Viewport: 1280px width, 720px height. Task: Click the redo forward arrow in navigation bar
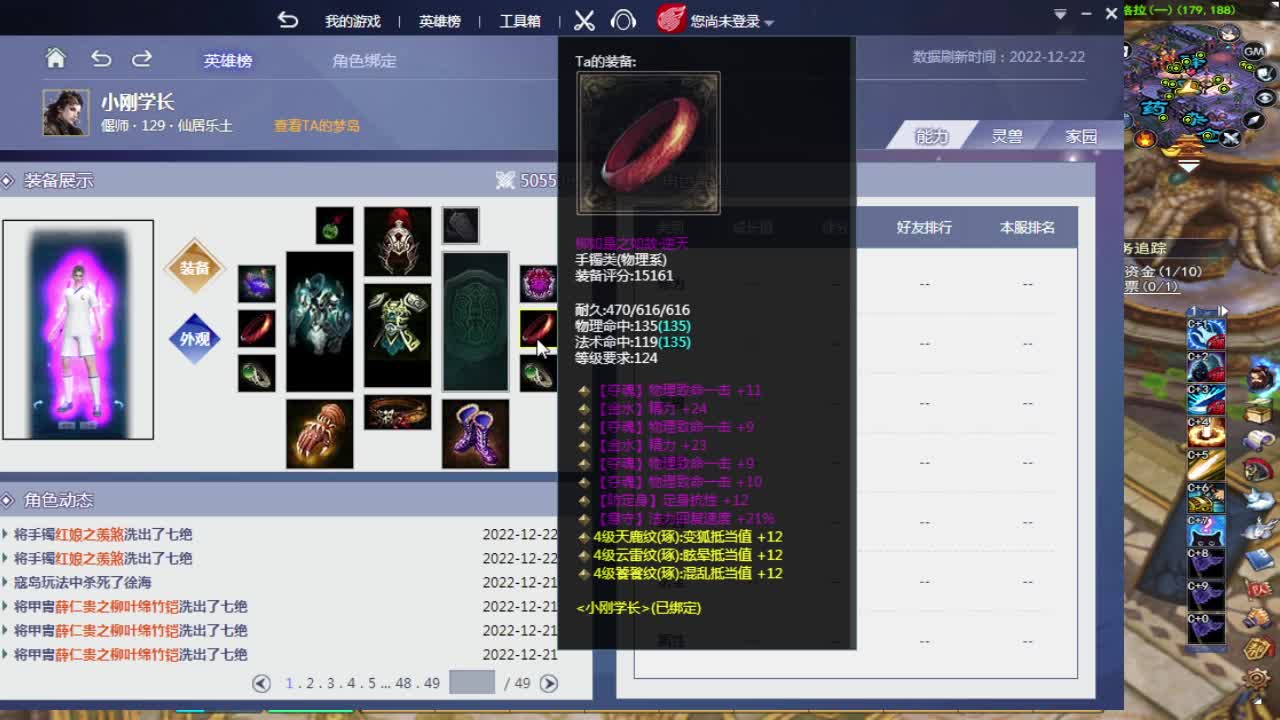click(x=142, y=59)
